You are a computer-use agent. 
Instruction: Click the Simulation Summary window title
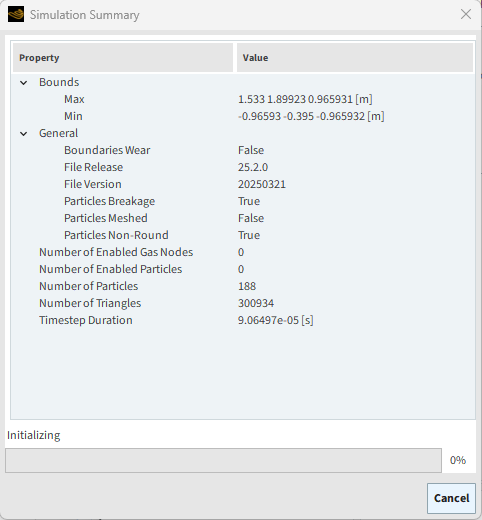pos(85,15)
